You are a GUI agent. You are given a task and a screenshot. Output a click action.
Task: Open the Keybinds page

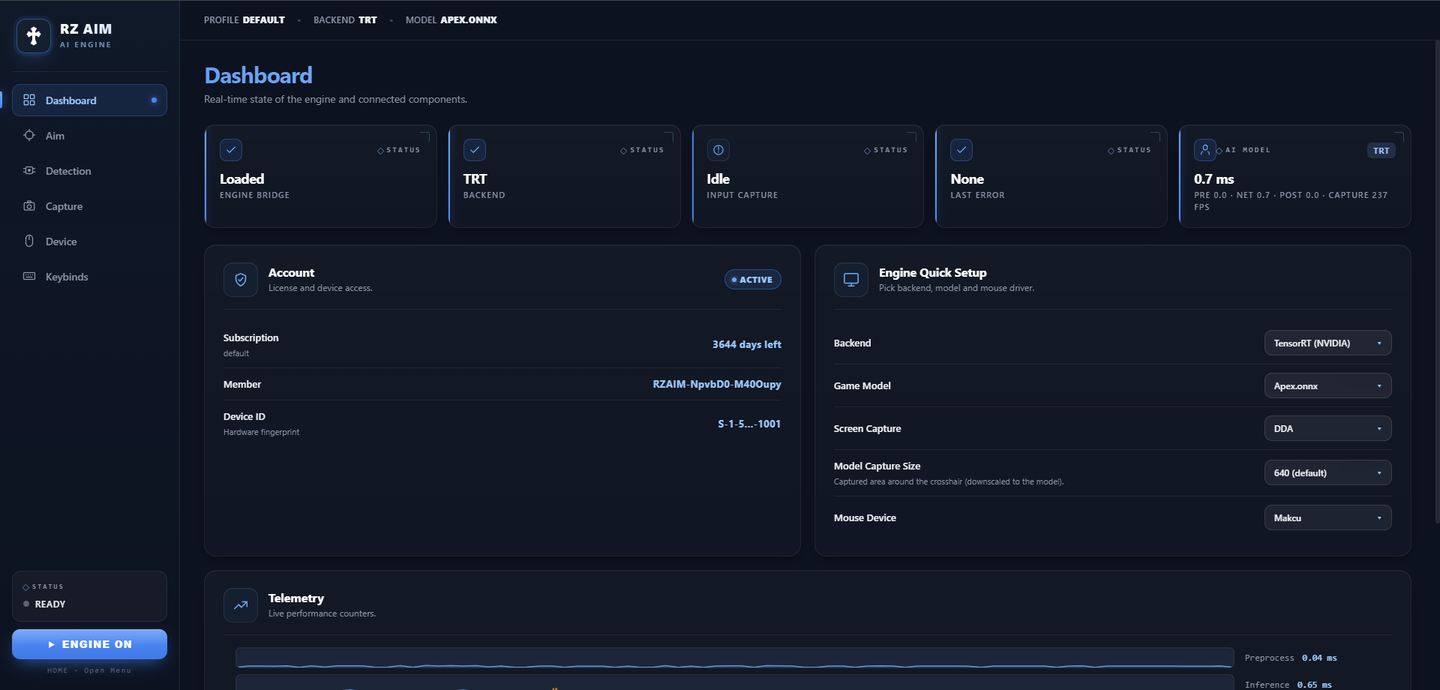coord(90,276)
